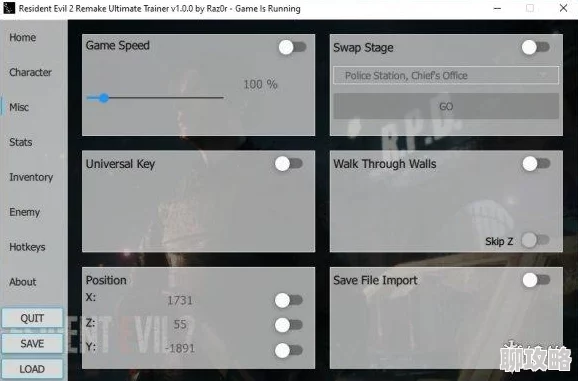
Task: Click the LOAD button
Action: point(32,369)
